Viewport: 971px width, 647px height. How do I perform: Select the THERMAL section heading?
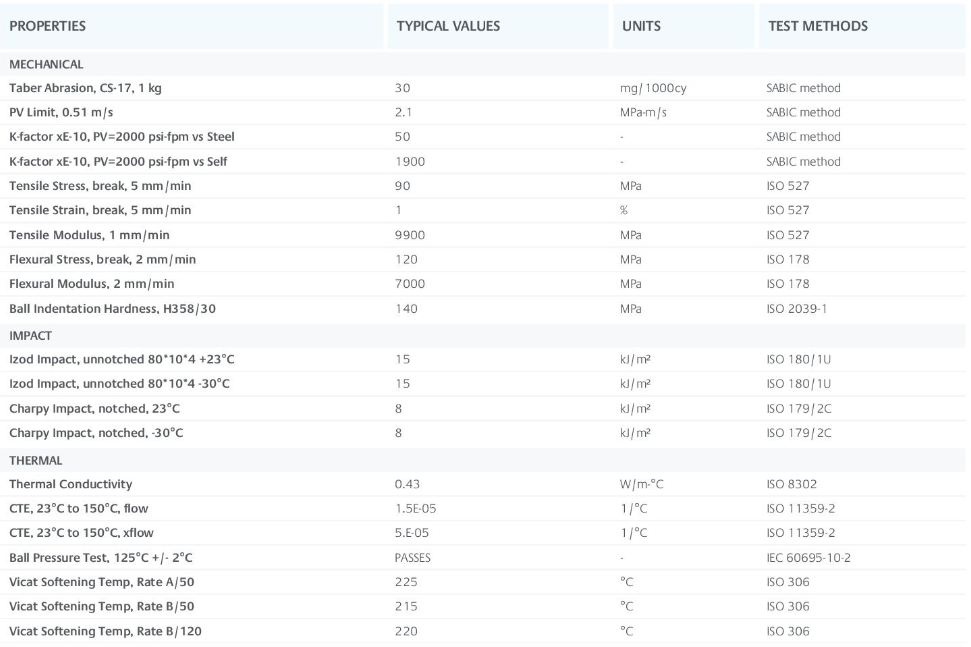click(x=36, y=460)
